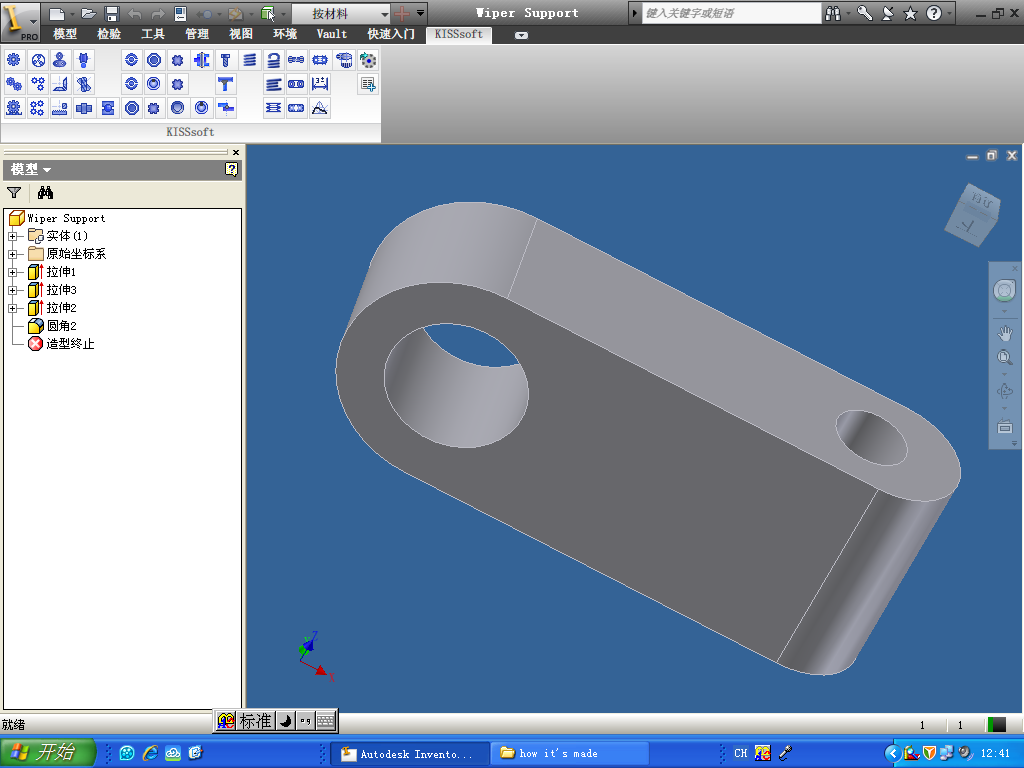1024x768 pixels.
Task: Toggle the IME soft keyboard button
Action: 326,721
